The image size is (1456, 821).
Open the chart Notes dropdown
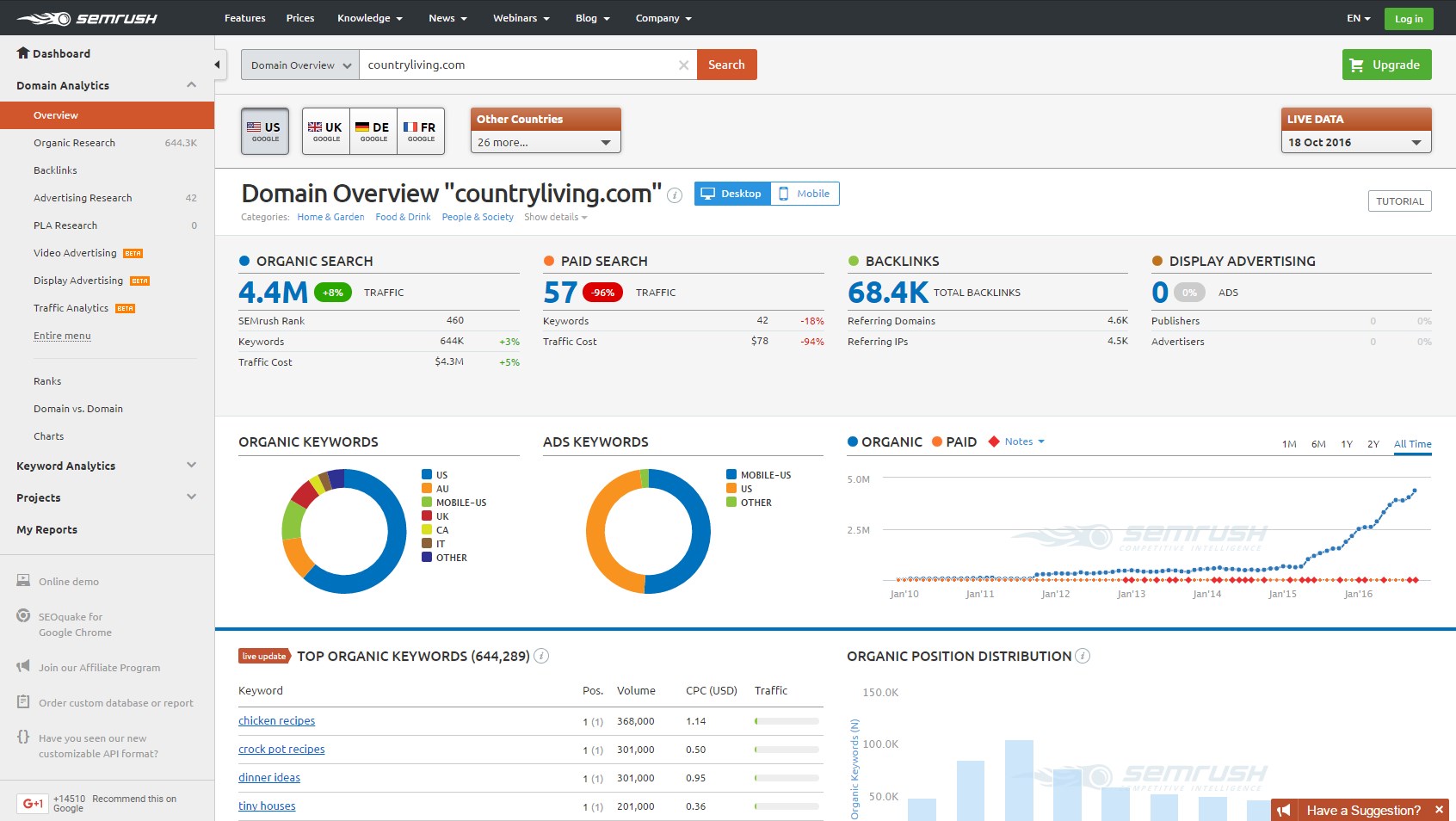pos(1024,441)
